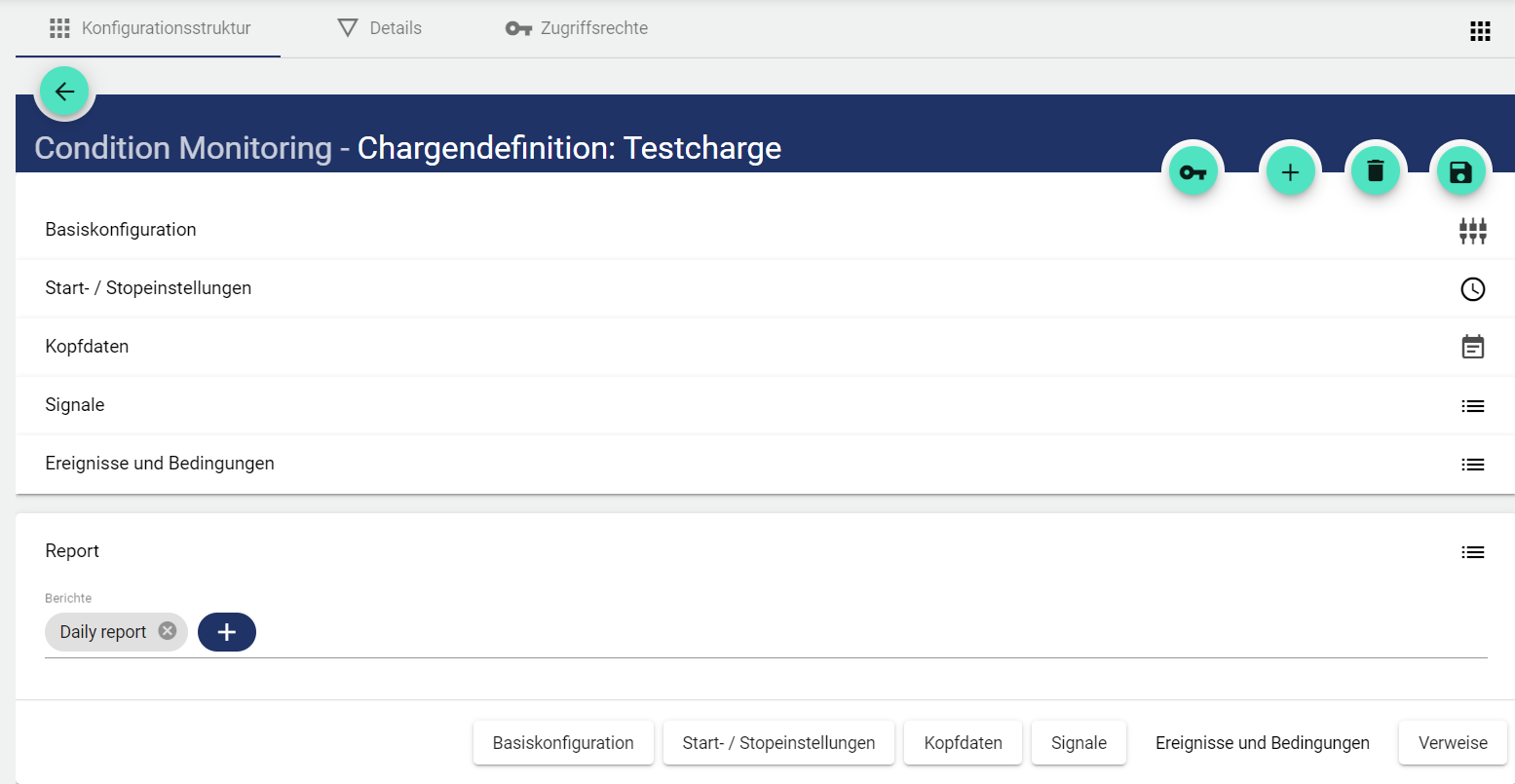This screenshot has width=1515, height=784.
Task: Add a new report with blue plus
Action: (x=226, y=632)
